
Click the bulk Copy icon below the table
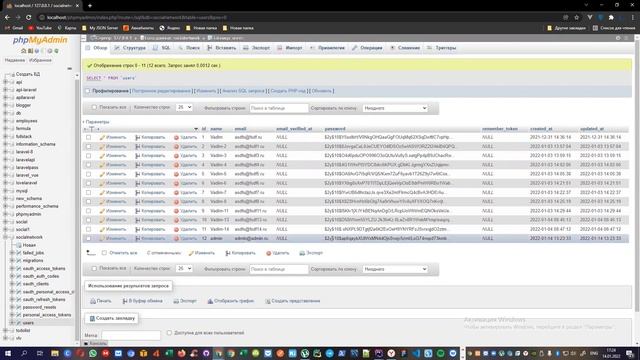click(x=228, y=253)
